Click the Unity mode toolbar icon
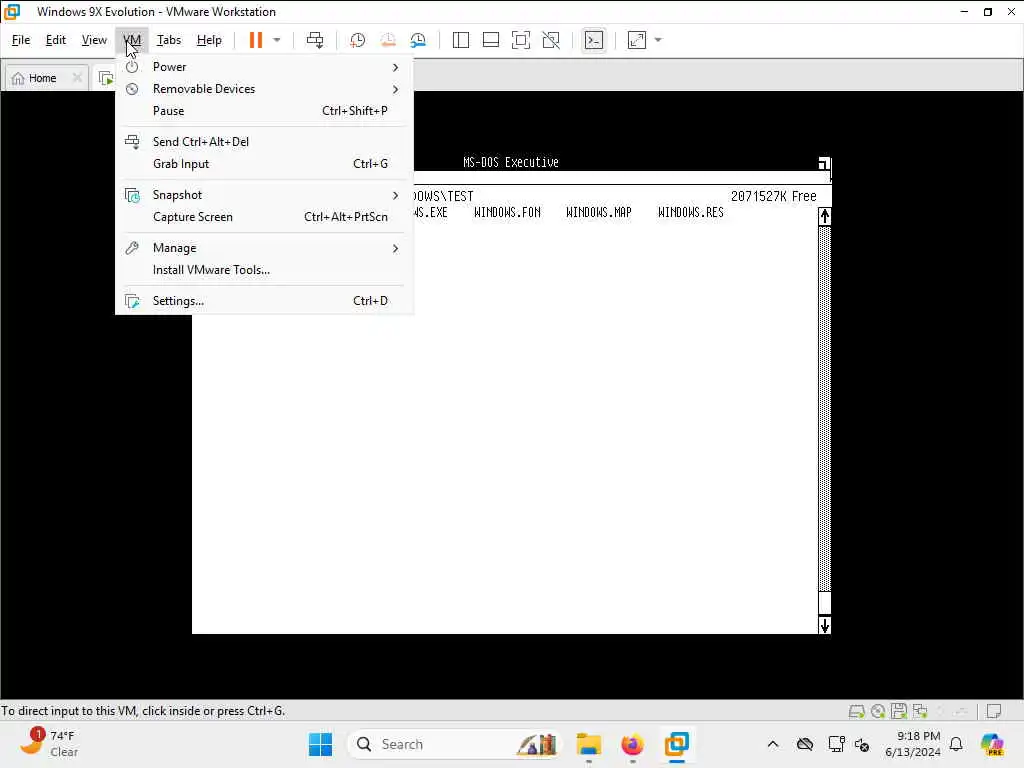This screenshot has height=768, width=1024. tap(551, 40)
